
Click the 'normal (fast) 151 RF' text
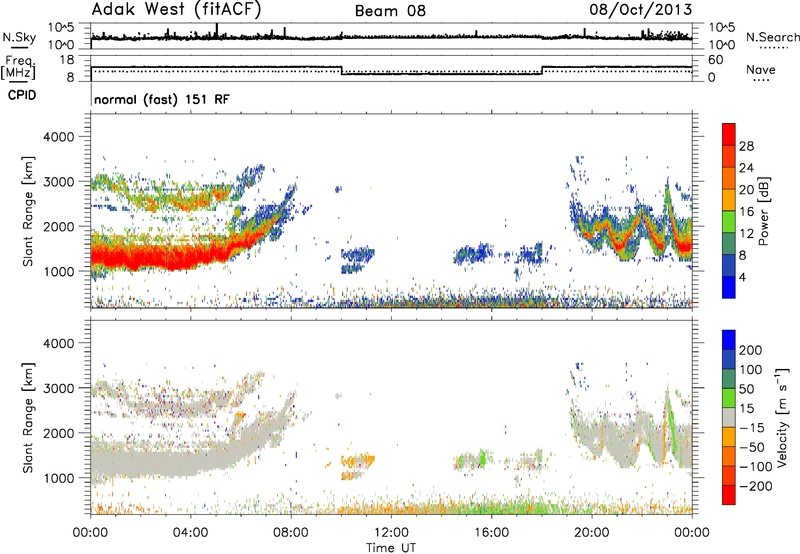click(162, 99)
